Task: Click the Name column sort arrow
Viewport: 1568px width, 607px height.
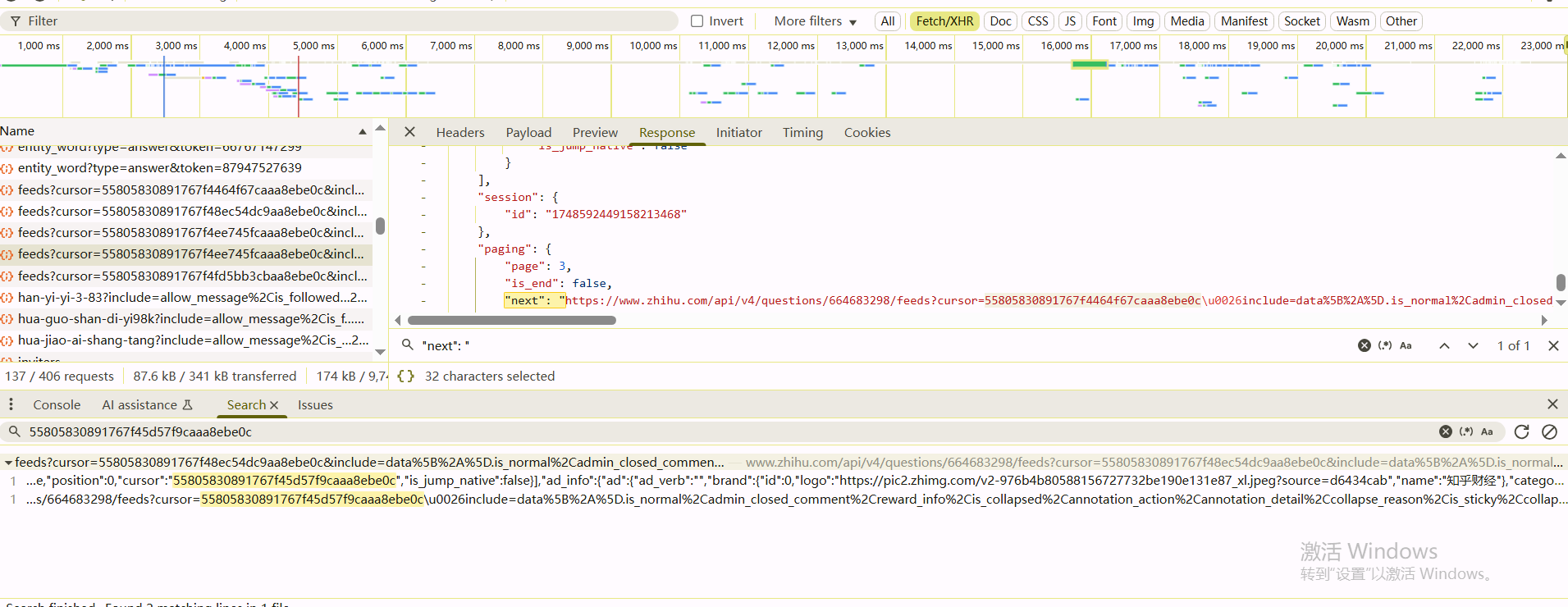Action: 362,131
